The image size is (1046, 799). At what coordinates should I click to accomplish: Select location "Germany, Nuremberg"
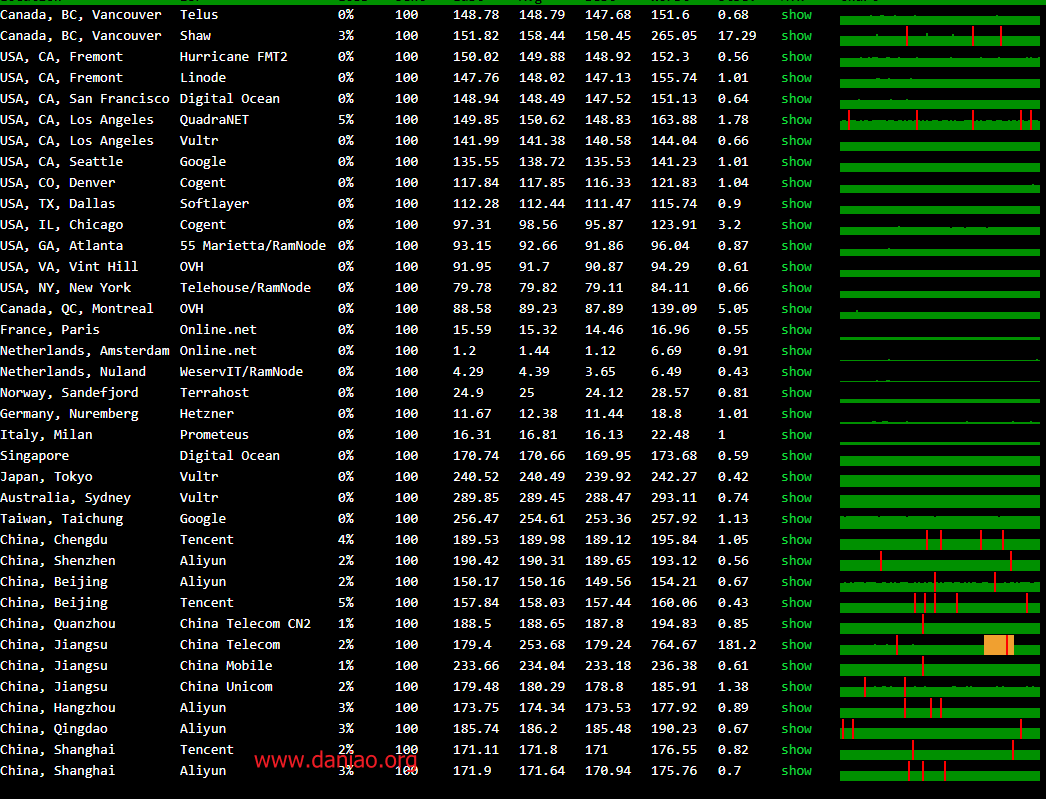(69, 414)
